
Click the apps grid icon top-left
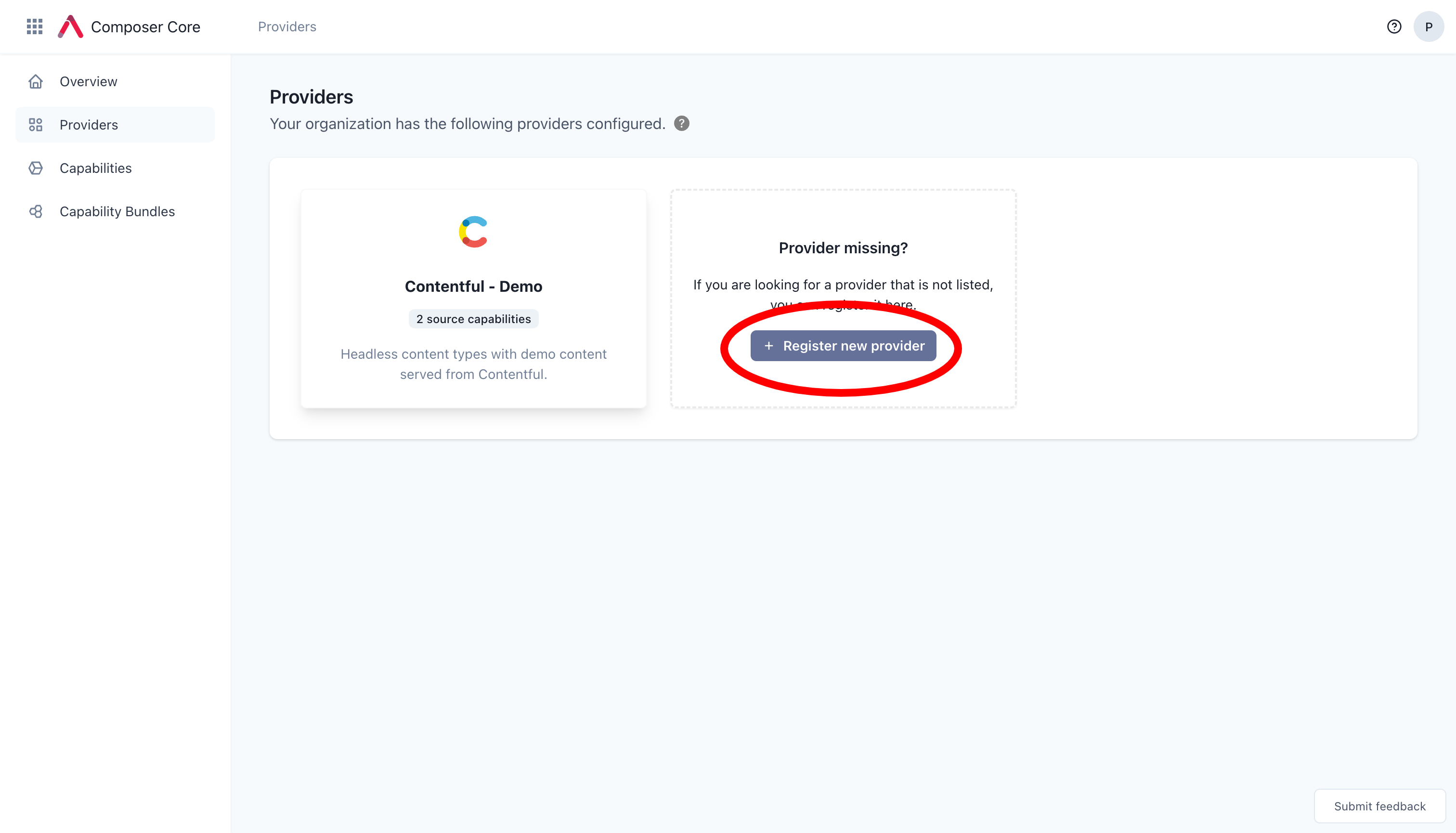[x=35, y=26]
